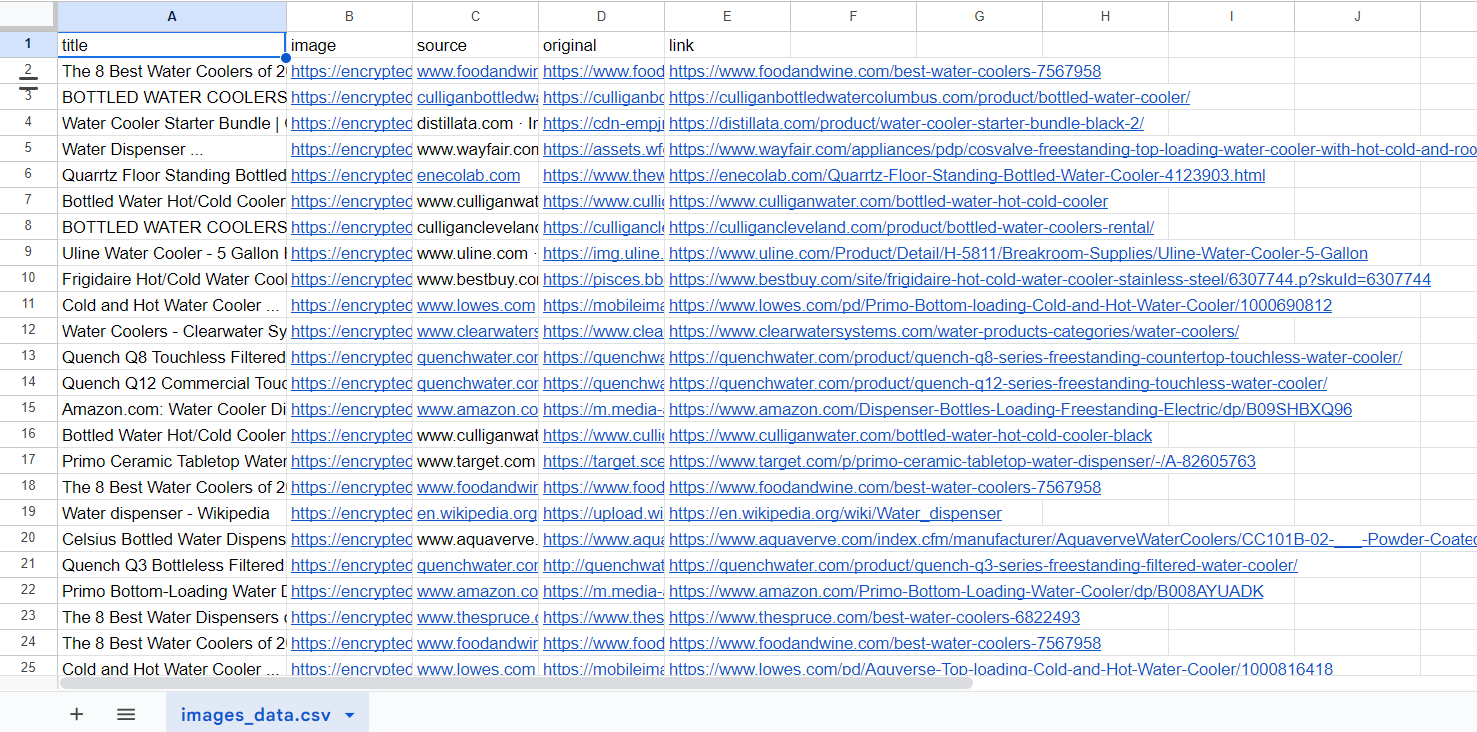Select 'Celsius Bottled Water Dispens' title cell
Image resolution: width=1477 pixels, height=732 pixels.
[x=172, y=539]
